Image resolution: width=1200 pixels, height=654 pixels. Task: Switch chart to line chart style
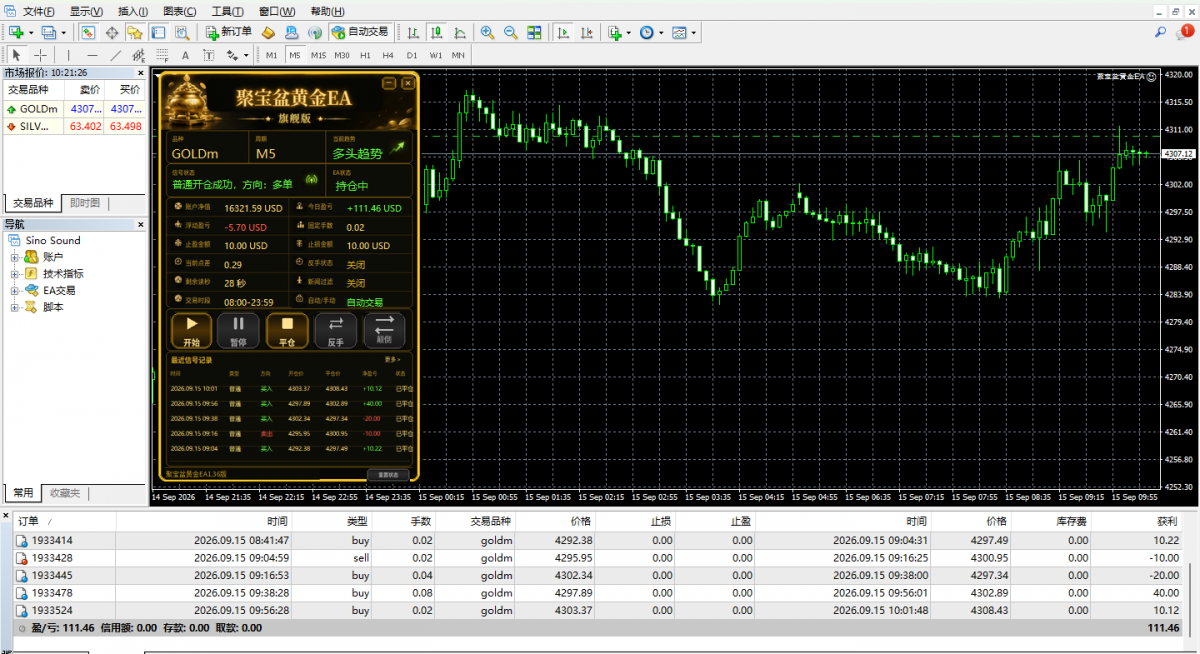coord(459,32)
